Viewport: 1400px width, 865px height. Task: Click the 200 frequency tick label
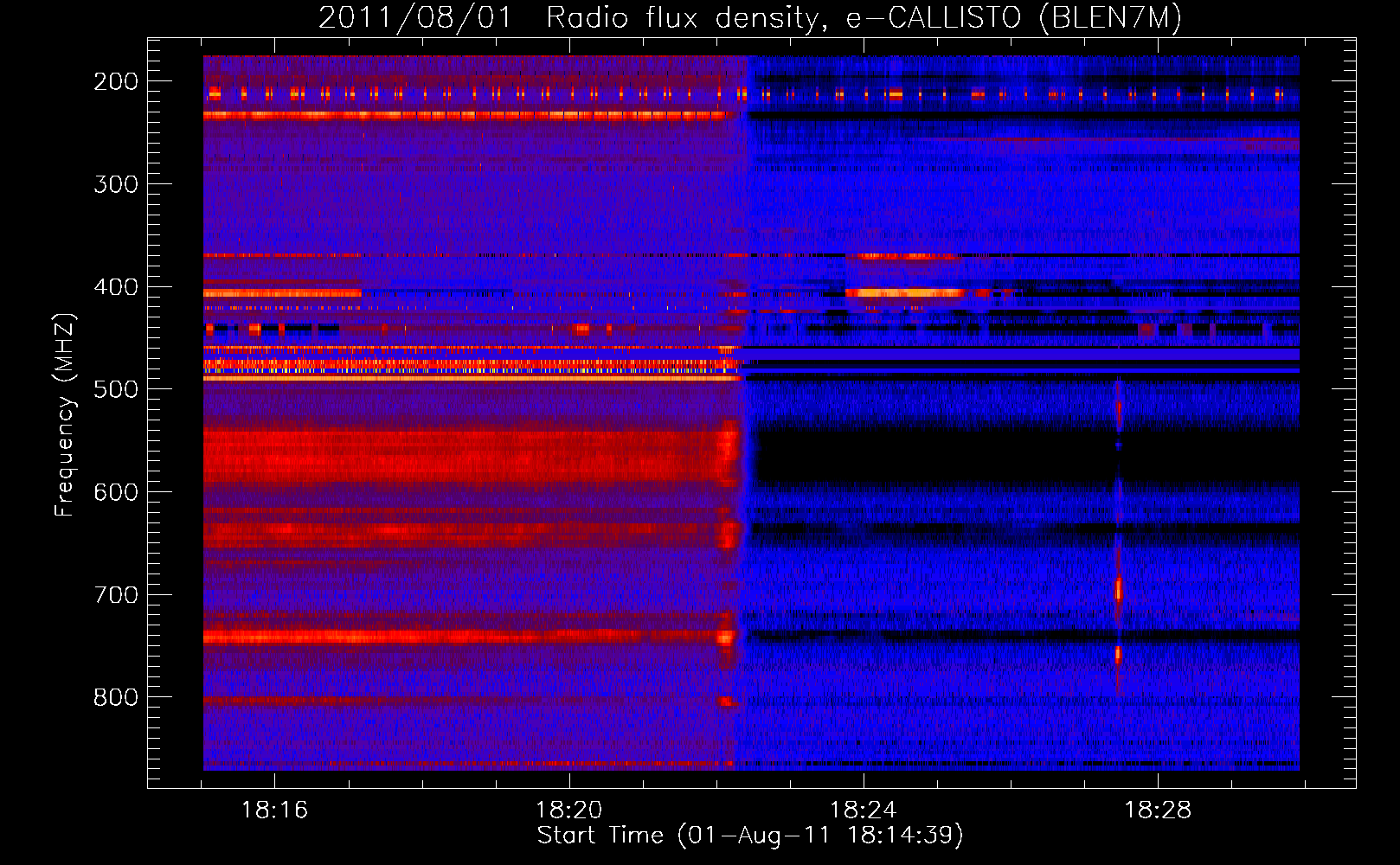116,81
